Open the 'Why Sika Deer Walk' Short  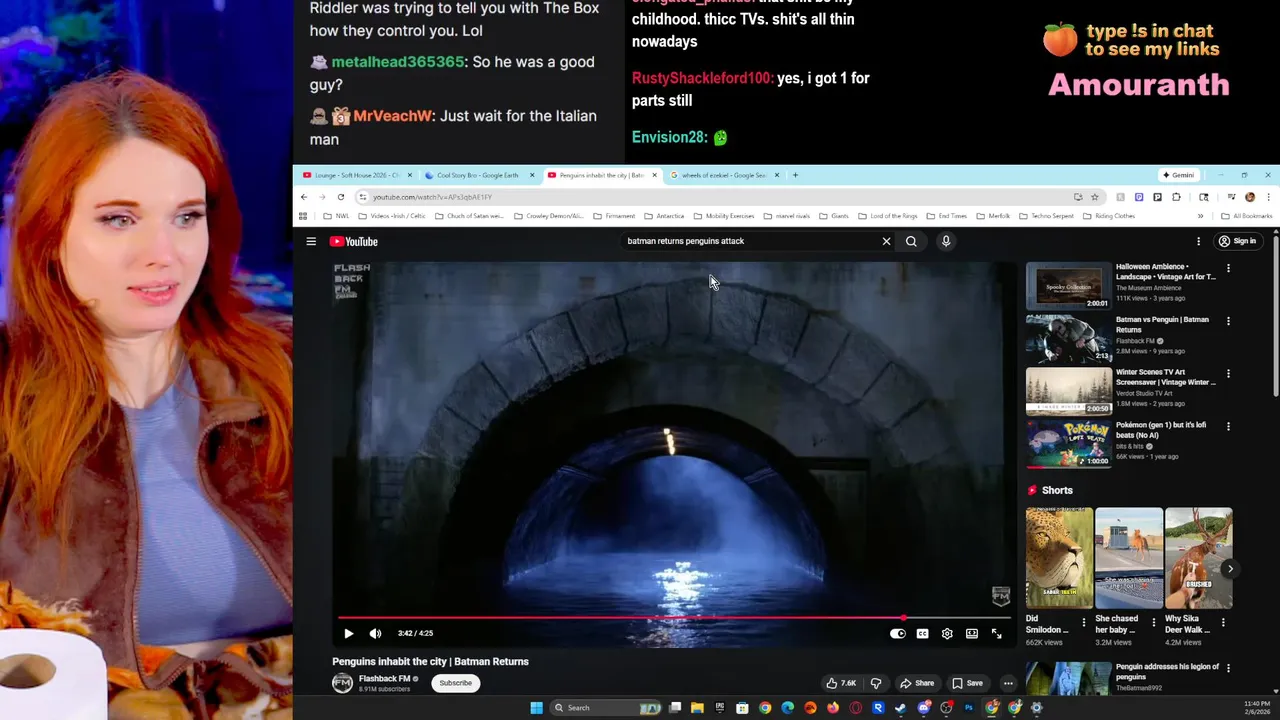click(x=1198, y=558)
